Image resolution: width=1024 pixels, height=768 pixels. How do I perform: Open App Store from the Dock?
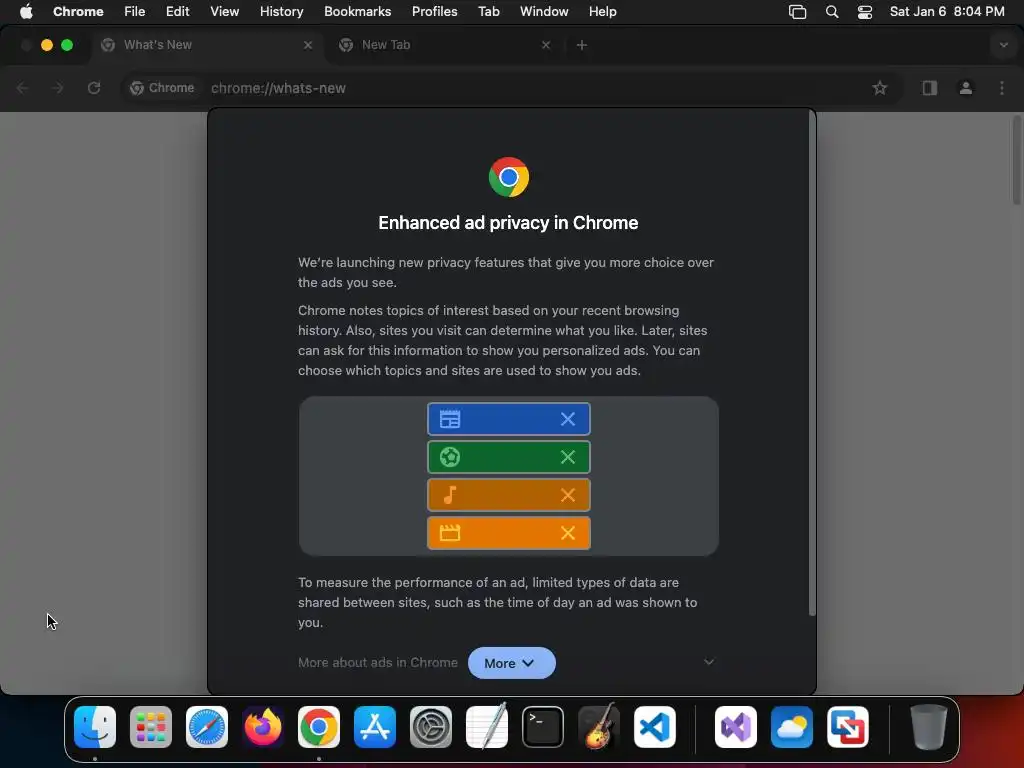375,727
